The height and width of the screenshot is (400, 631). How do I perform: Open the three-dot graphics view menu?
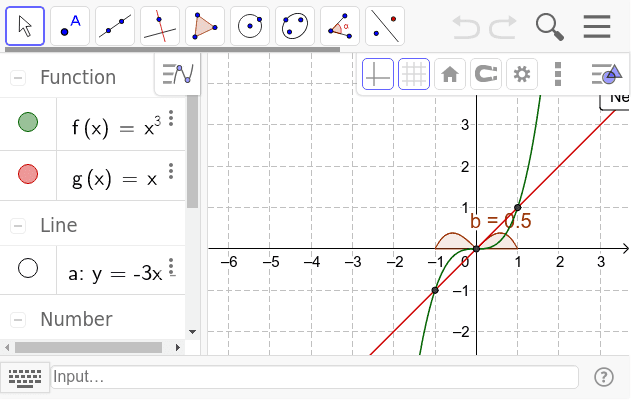(558, 74)
